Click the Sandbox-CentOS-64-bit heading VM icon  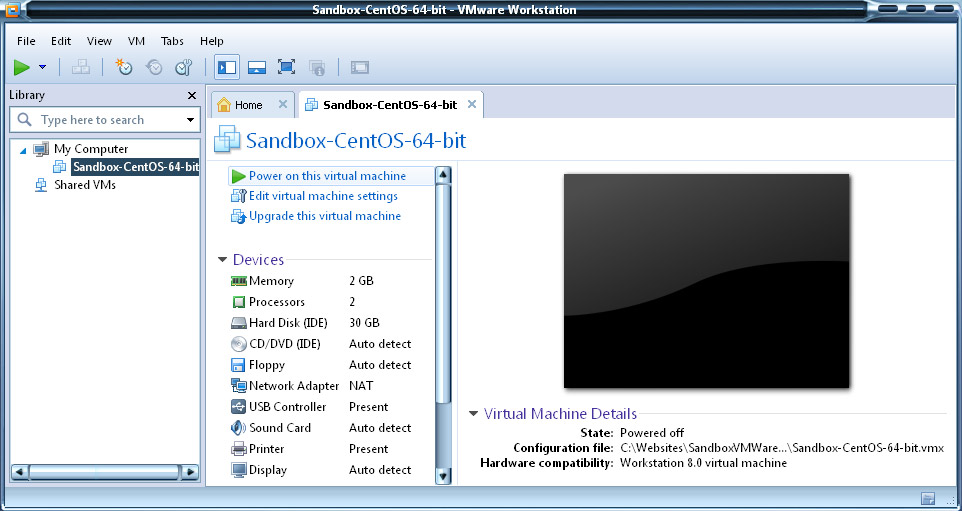click(x=227, y=140)
